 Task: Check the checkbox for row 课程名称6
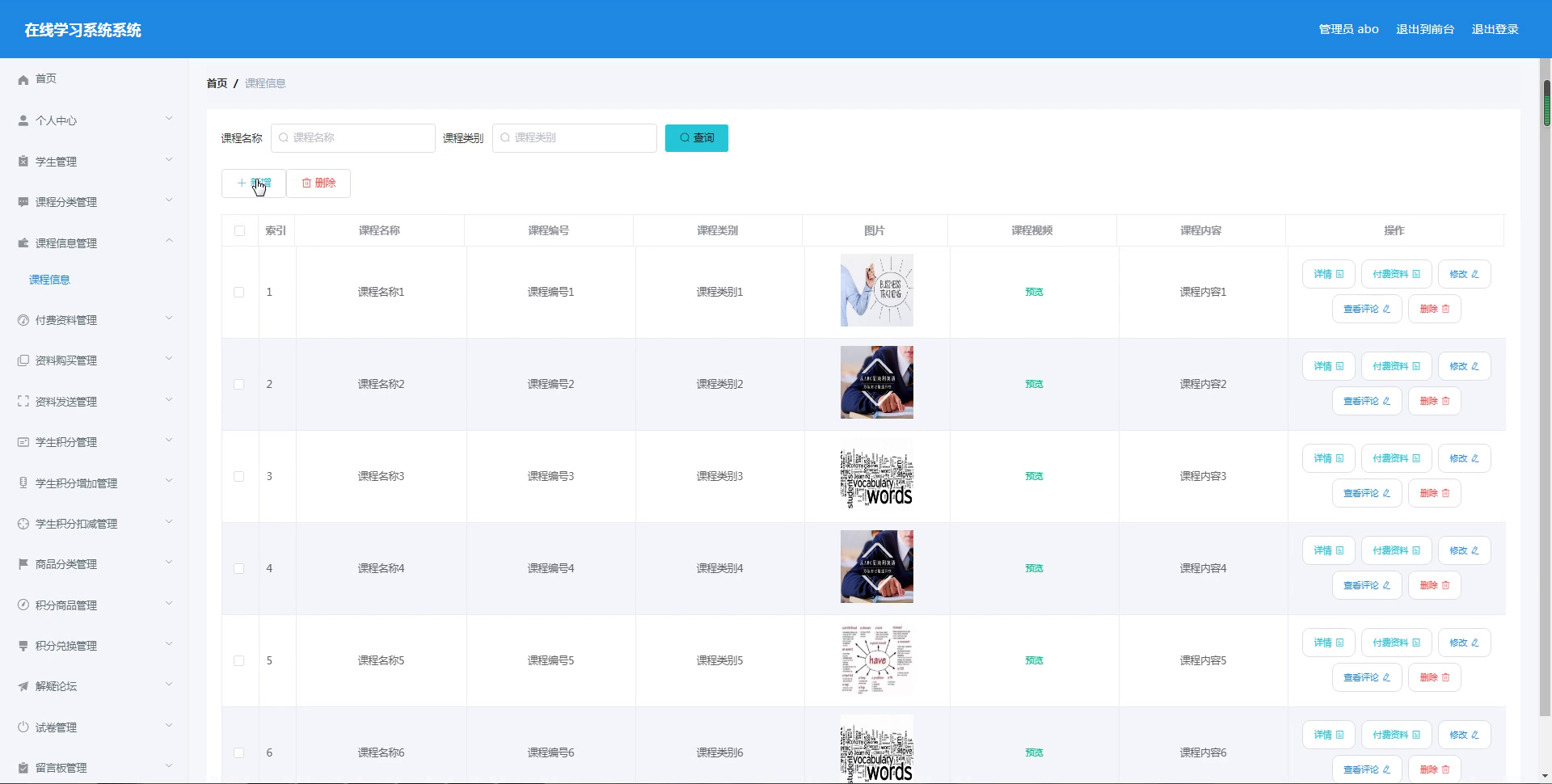(x=239, y=753)
